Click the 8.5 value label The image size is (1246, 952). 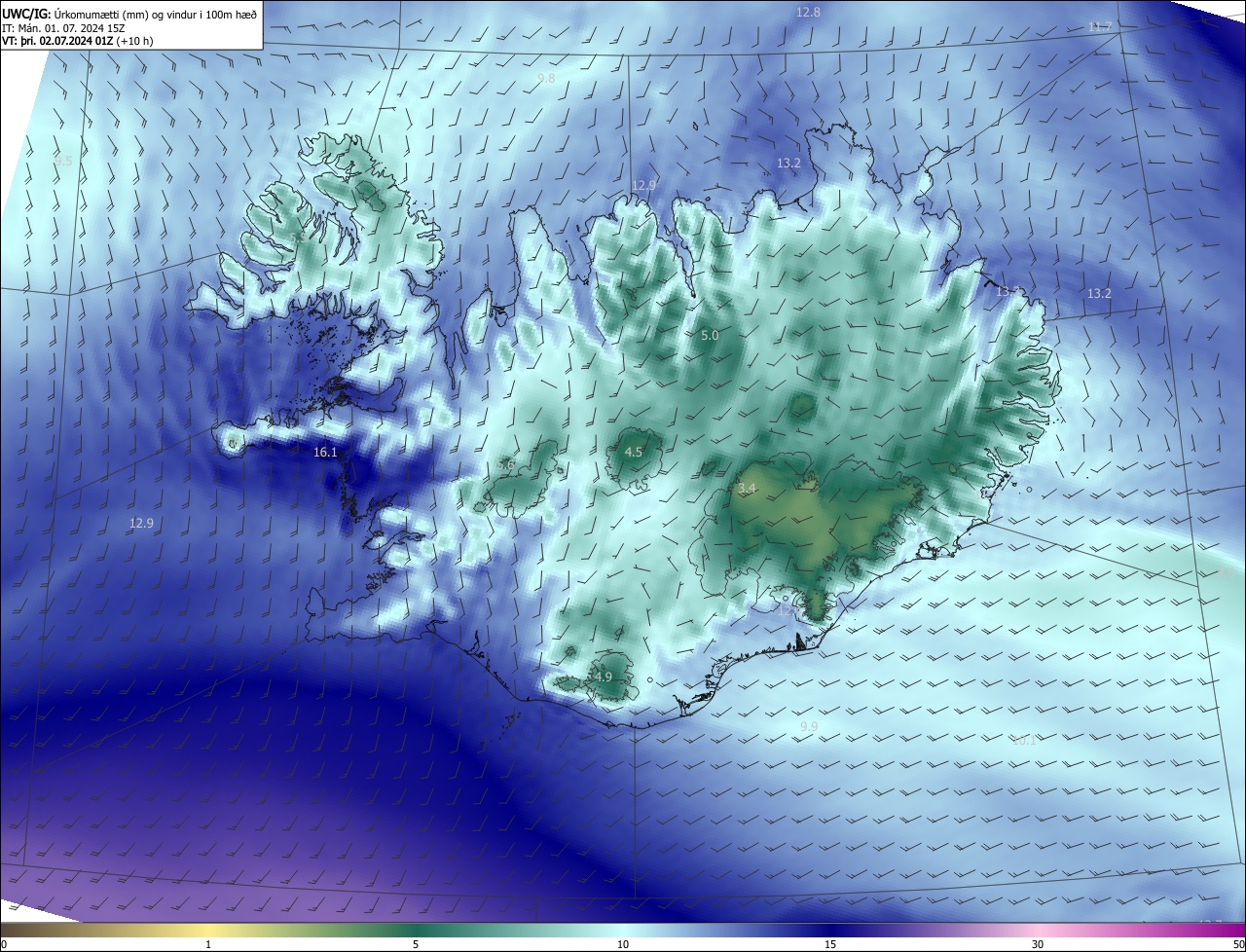point(63,161)
